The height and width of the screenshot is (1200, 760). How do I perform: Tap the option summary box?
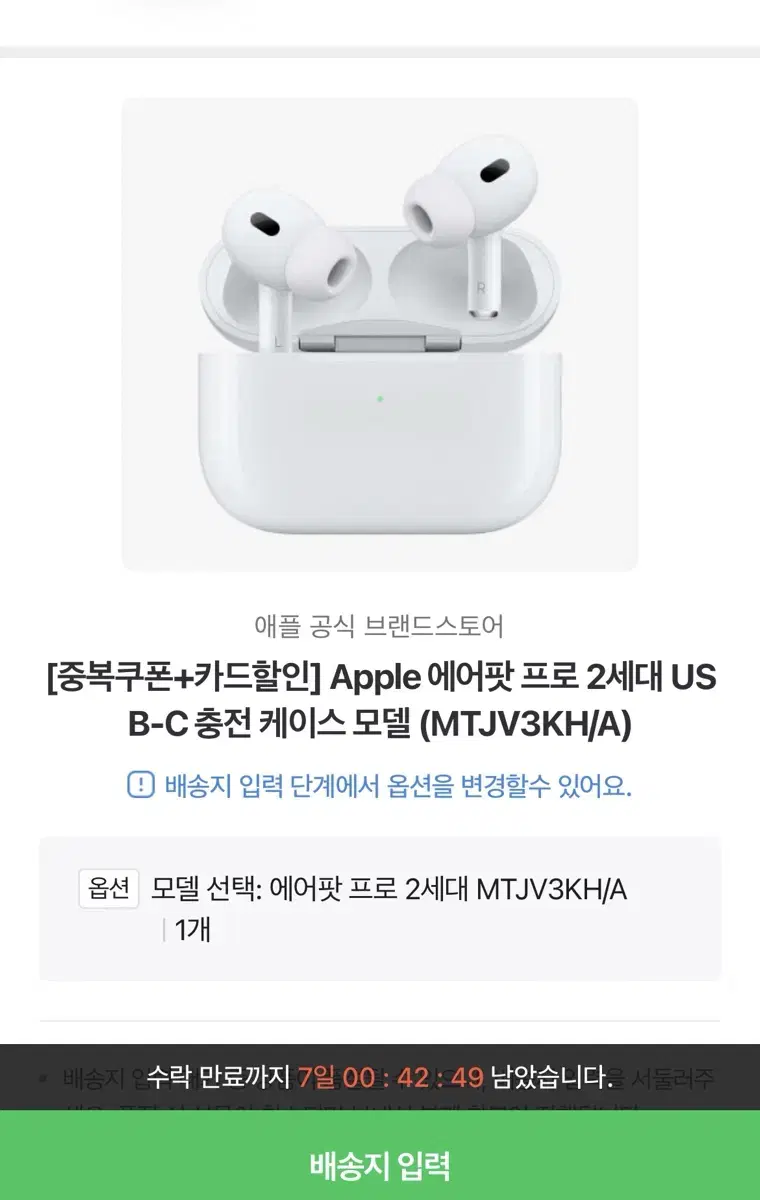pyautogui.click(x=380, y=909)
